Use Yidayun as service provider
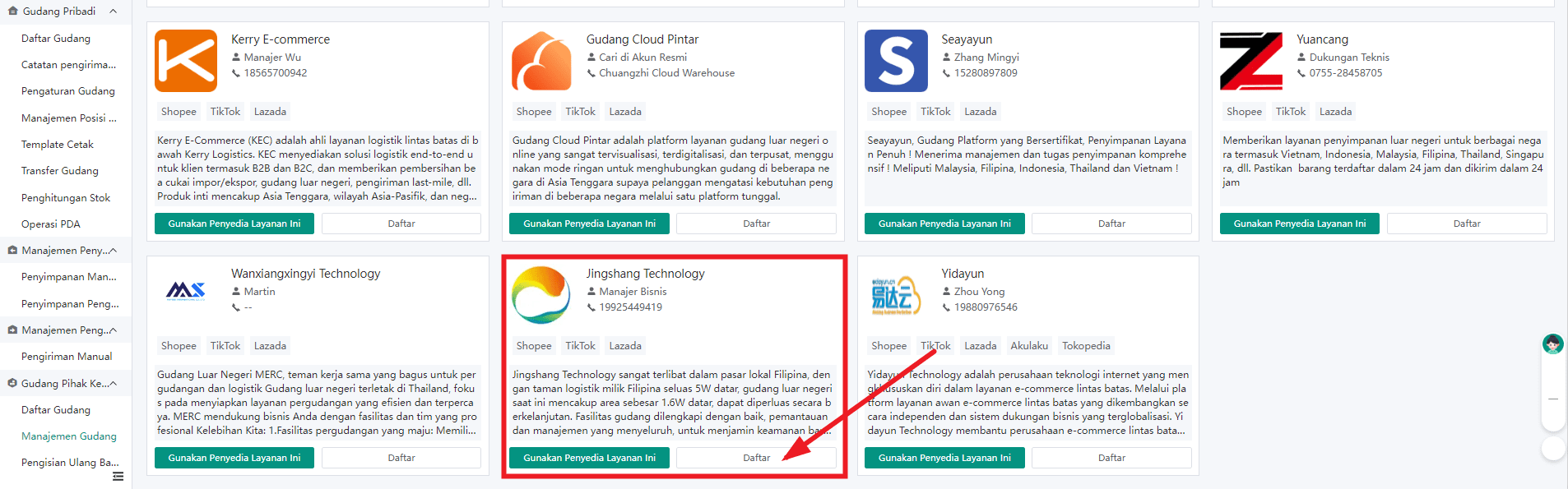The width and height of the screenshot is (1568, 489). (944, 458)
